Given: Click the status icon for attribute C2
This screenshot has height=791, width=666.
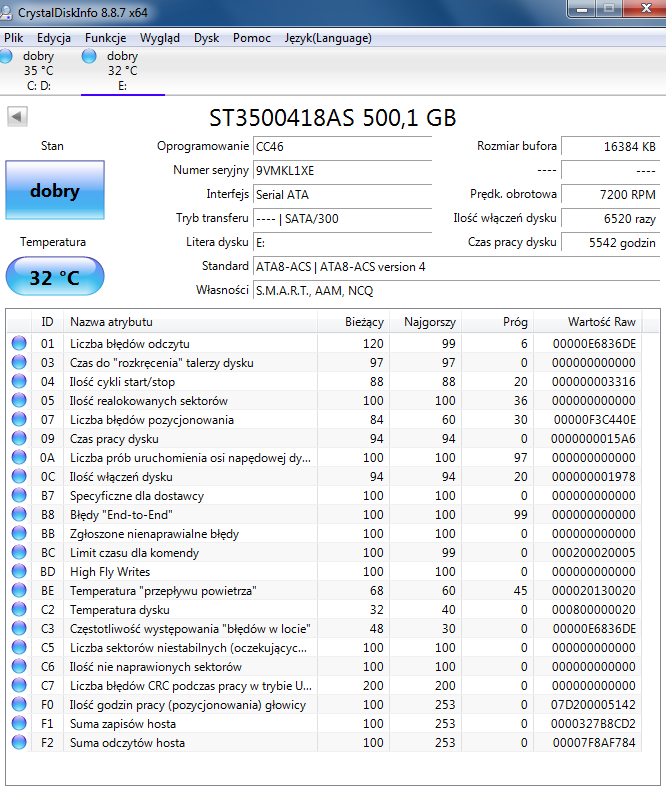Looking at the screenshot, I should coord(19,609).
